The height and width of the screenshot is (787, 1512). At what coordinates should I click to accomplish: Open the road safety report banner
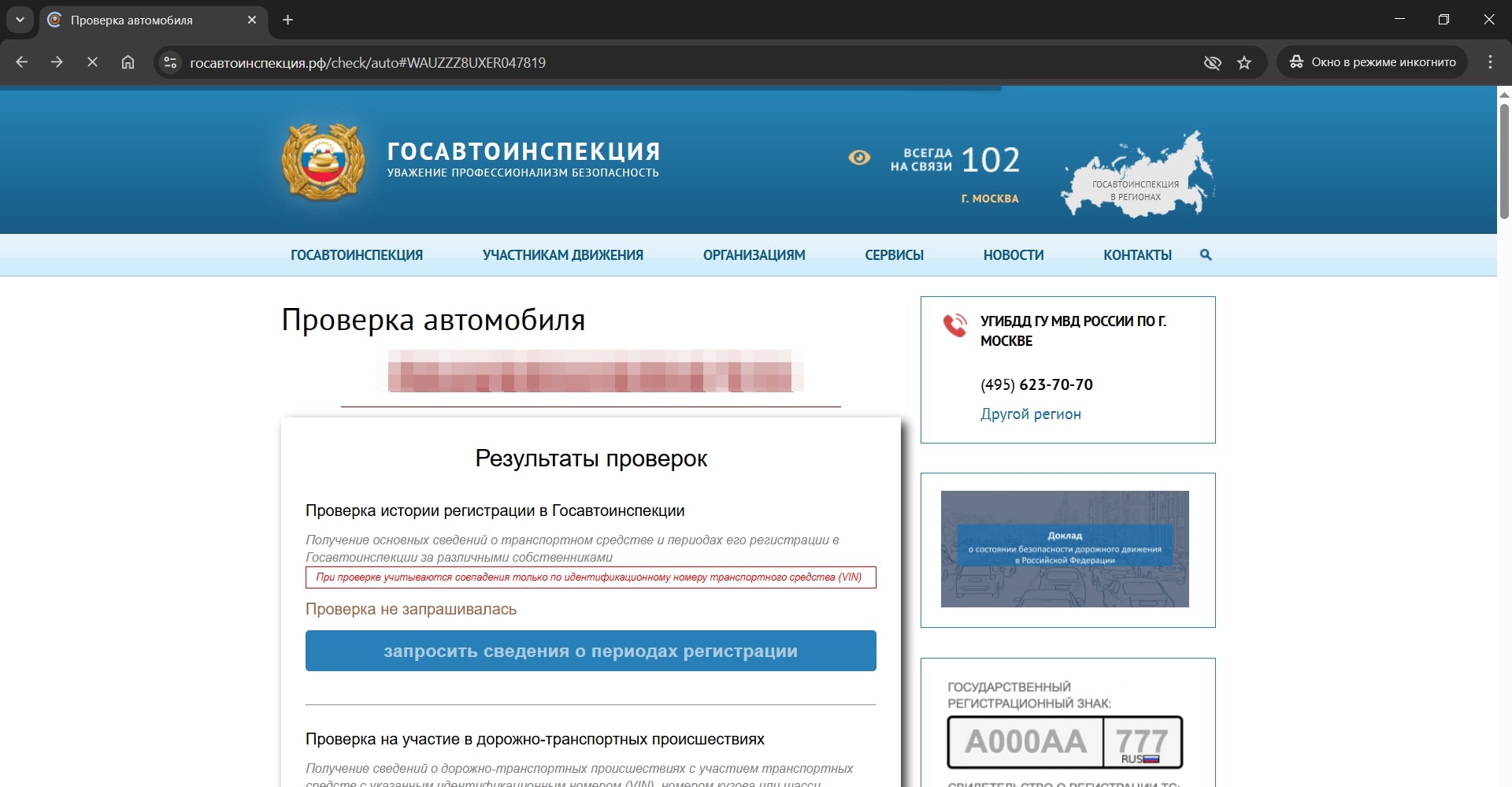pos(1065,549)
